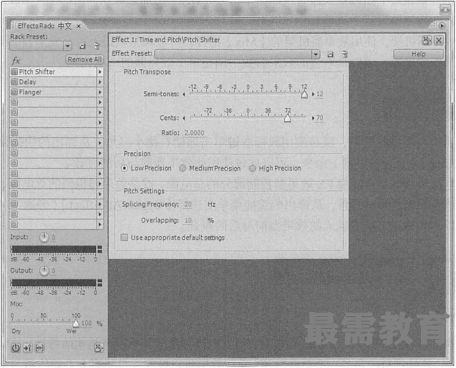Click the Ratio value 2.0000
The height and width of the screenshot is (368, 456).
click(194, 133)
